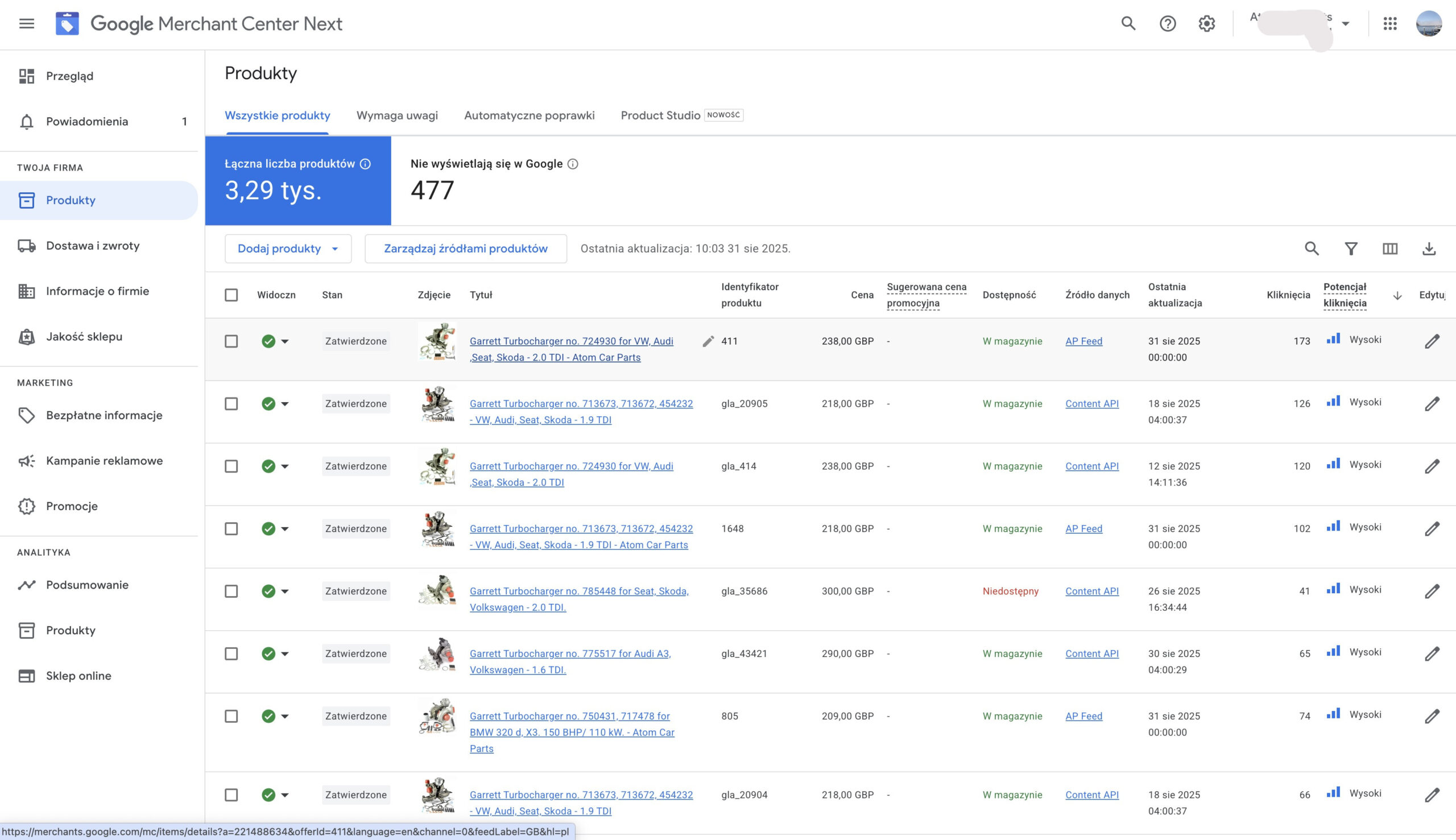Open the hamburger main menu
The image size is (1456, 840).
(x=27, y=24)
